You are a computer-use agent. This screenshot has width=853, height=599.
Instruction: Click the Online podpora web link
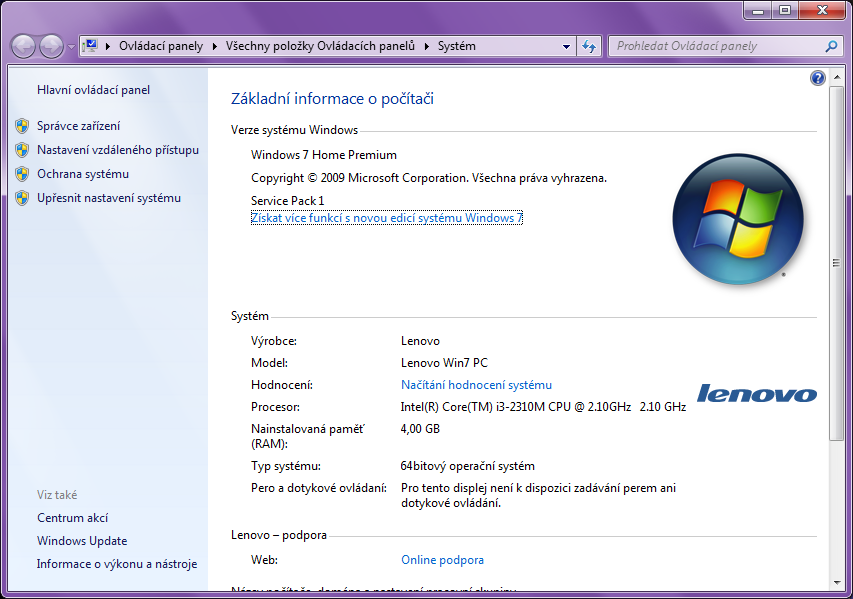point(442,560)
